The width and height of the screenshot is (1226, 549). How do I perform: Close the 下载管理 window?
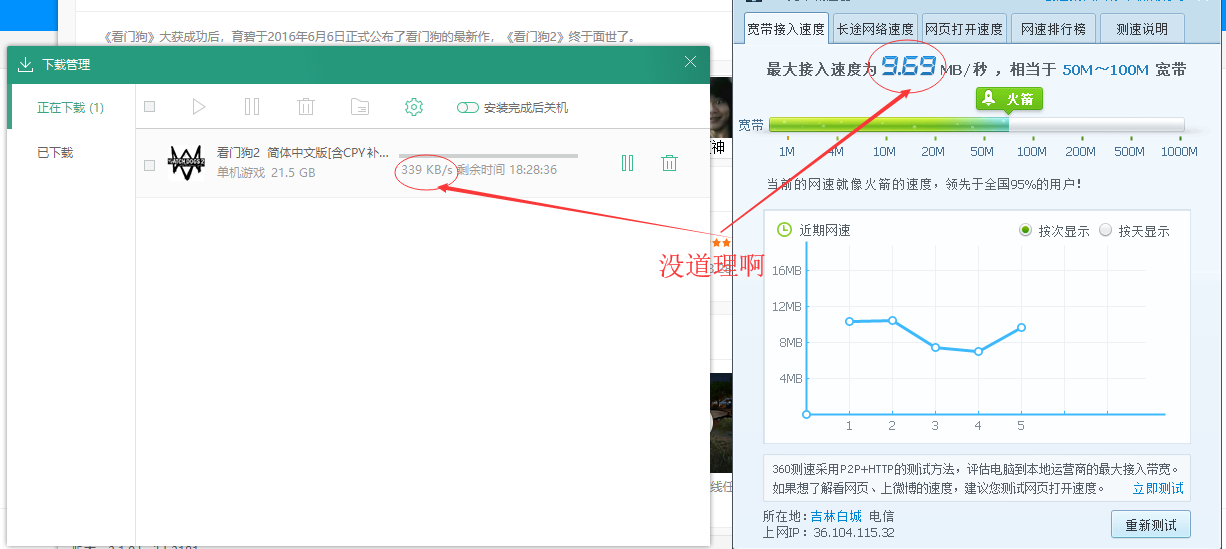[x=690, y=62]
